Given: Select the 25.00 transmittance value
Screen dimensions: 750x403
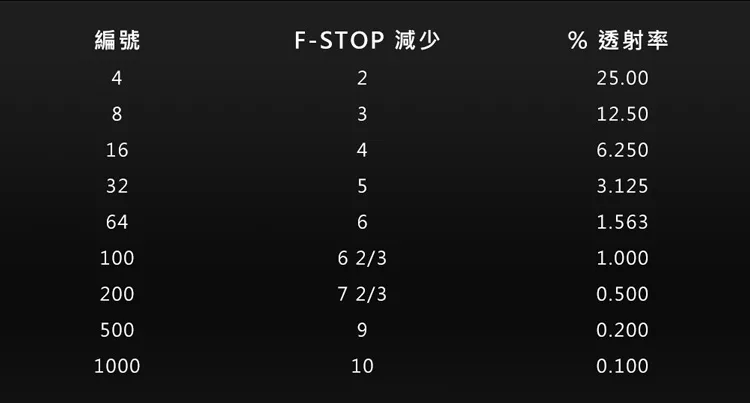Looking at the screenshot, I should point(622,78).
